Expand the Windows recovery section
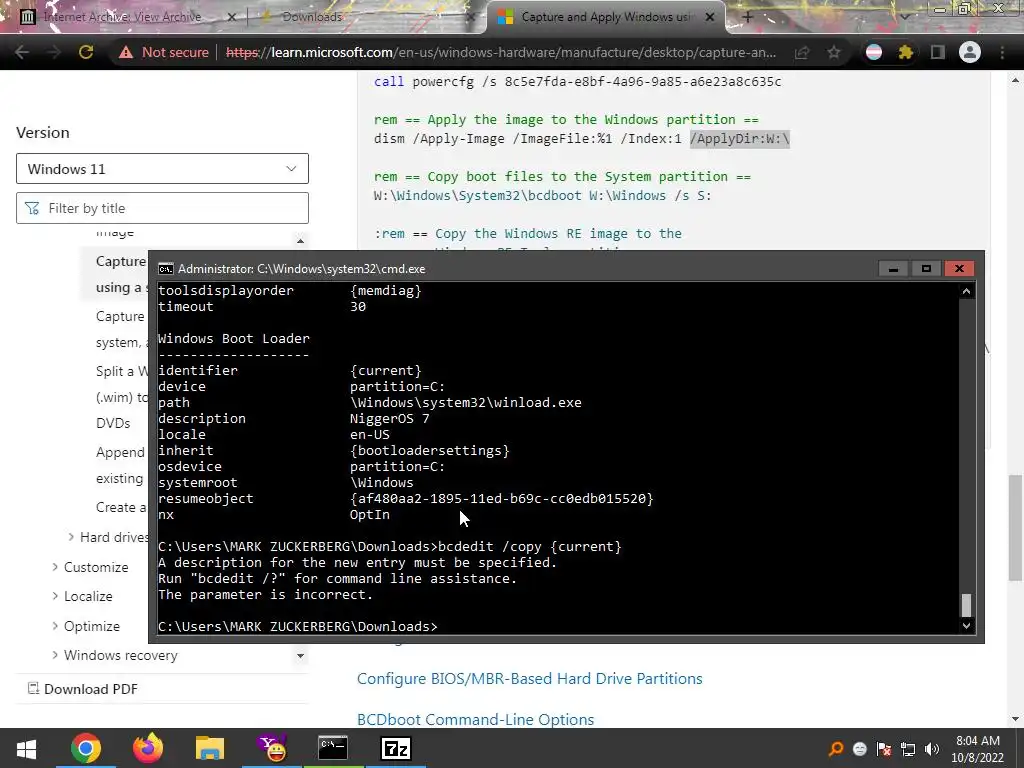Image resolution: width=1024 pixels, height=768 pixels. point(56,655)
